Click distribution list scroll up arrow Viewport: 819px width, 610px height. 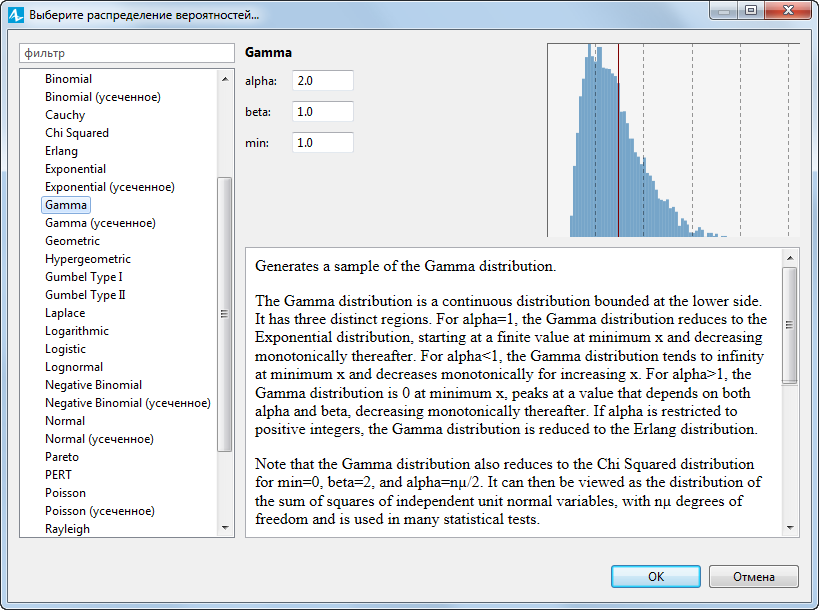tap(225, 79)
